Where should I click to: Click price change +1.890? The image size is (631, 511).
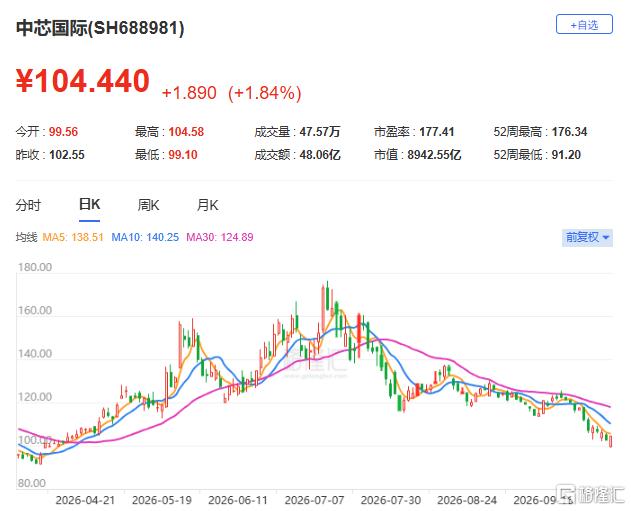point(189,93)
